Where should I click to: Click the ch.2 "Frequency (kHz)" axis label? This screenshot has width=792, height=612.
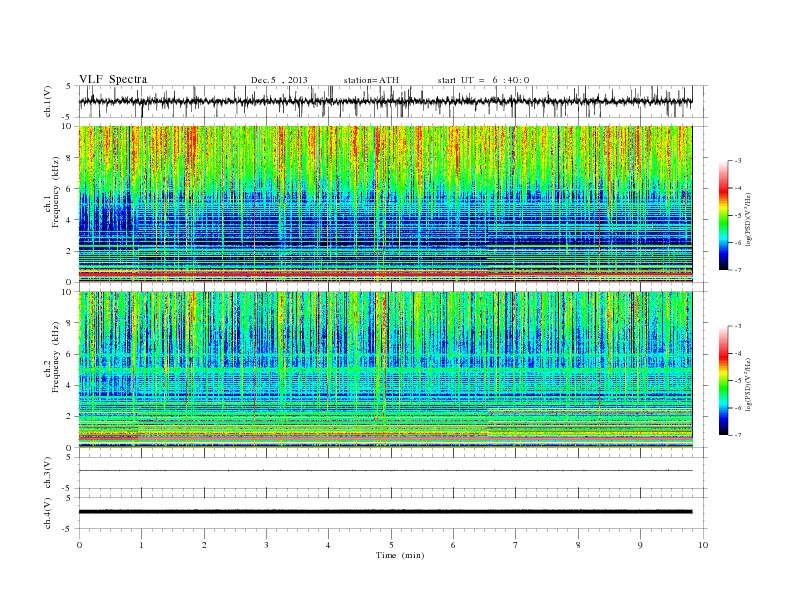[56, 356]
